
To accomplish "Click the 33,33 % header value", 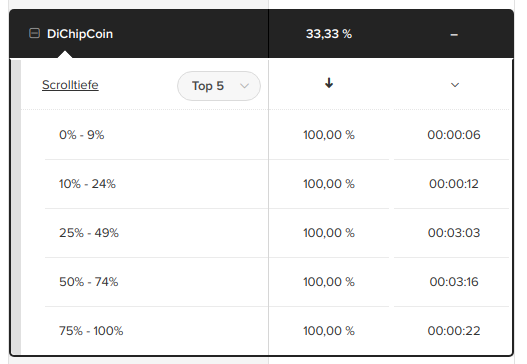I will 329,34.
